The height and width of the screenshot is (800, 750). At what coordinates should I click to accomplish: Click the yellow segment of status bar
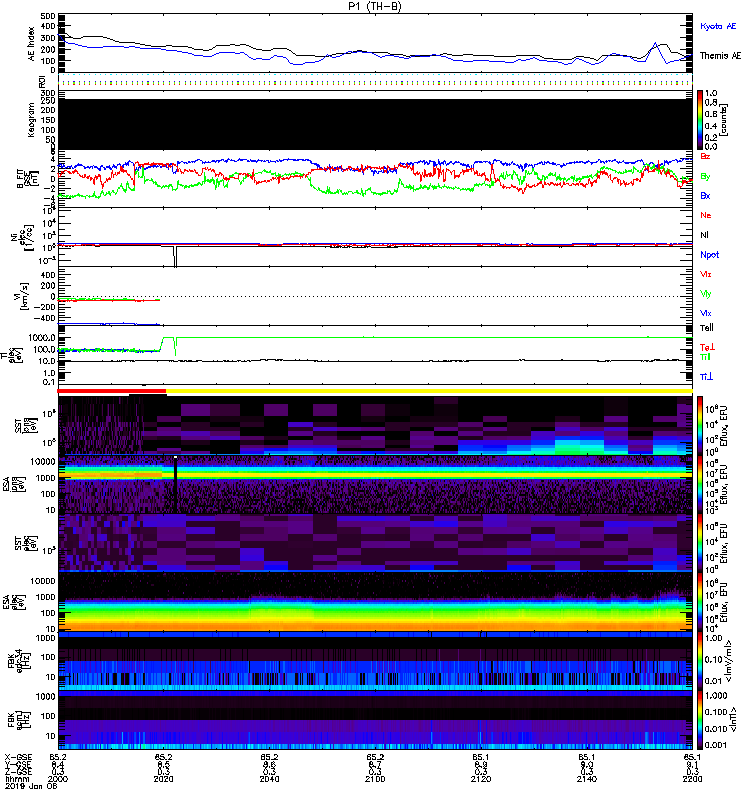[x=430, y=391]
